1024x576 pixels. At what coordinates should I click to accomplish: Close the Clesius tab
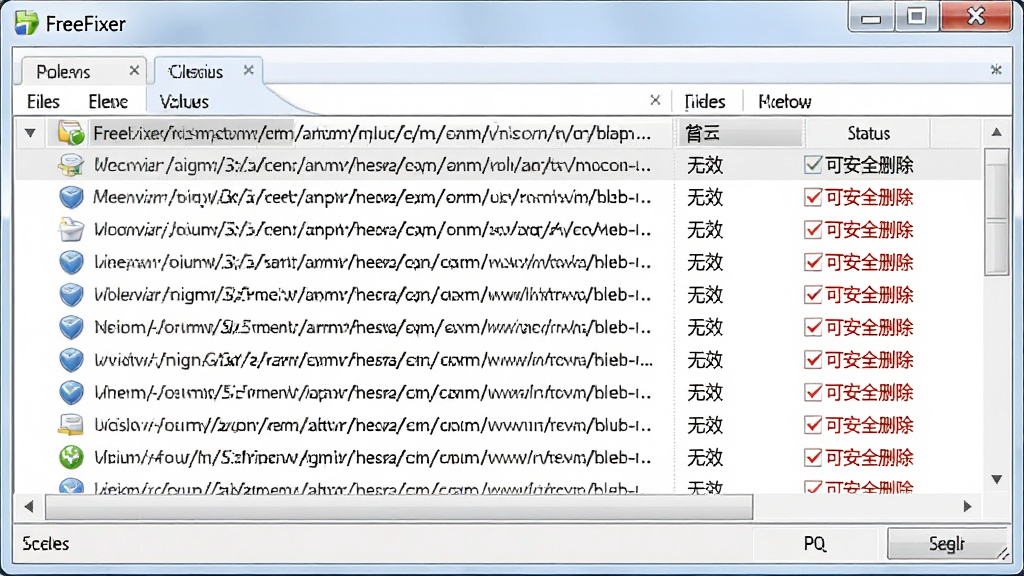tap(248, 70)
